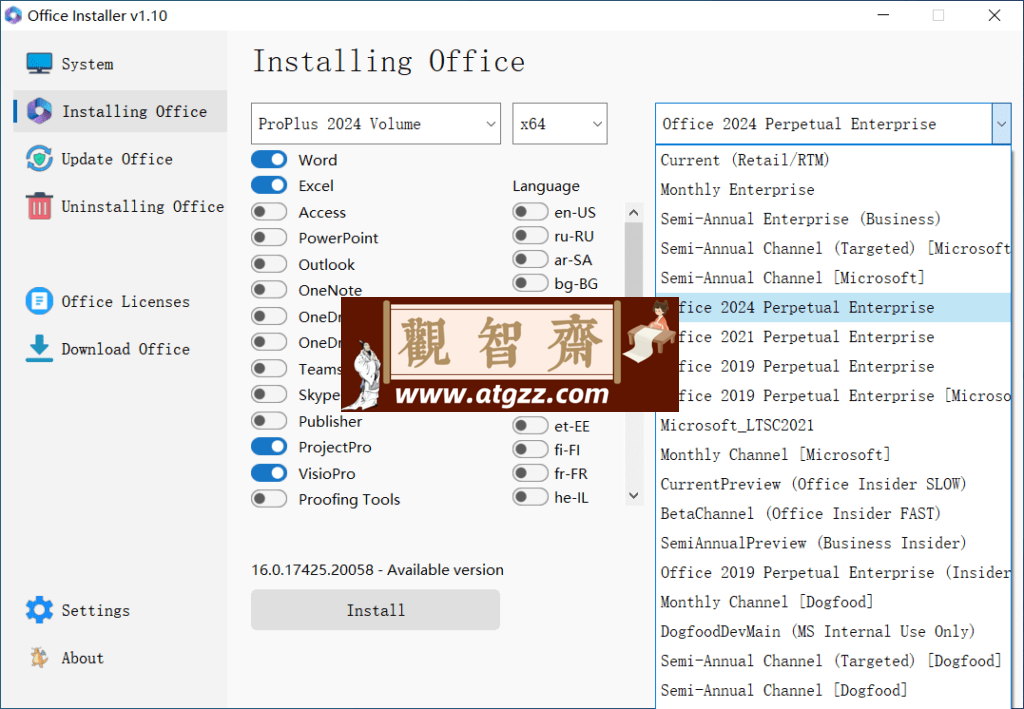This screenshot has width=1024, height=709.
Task: Open the Download Office page
Action: pos(120,349)
